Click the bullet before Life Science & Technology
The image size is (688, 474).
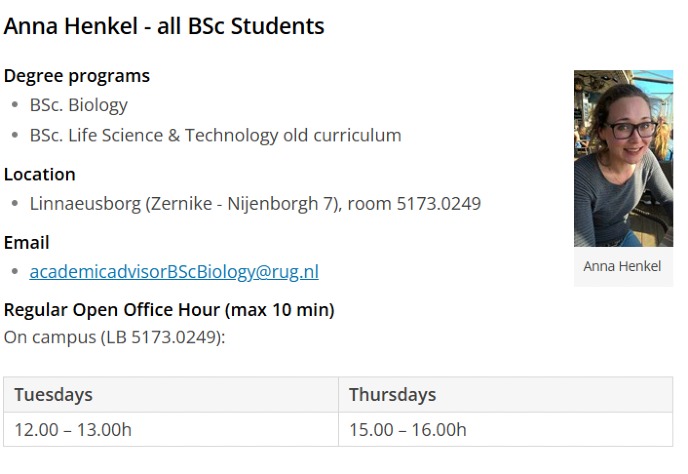pos(15,135)
